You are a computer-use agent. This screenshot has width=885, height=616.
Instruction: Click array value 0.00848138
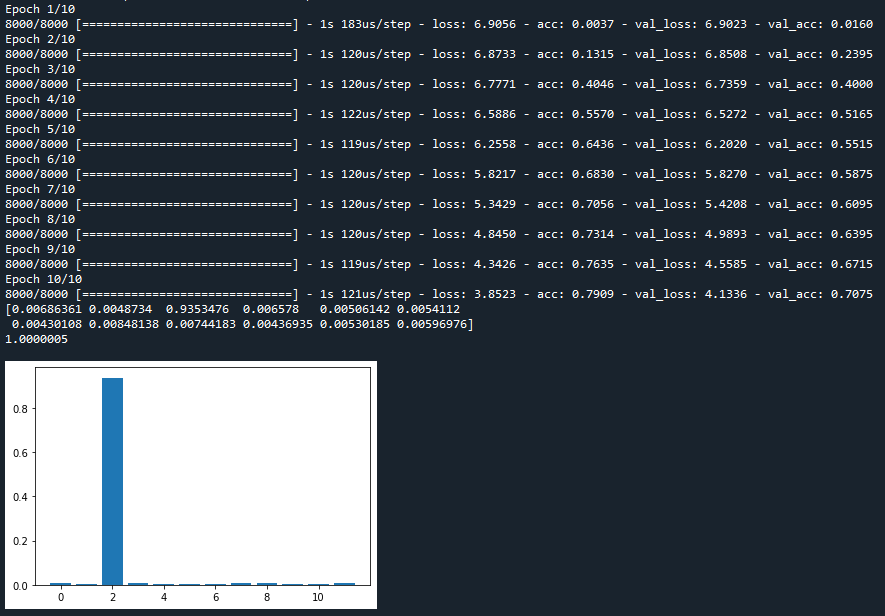[x=124, y=324]
